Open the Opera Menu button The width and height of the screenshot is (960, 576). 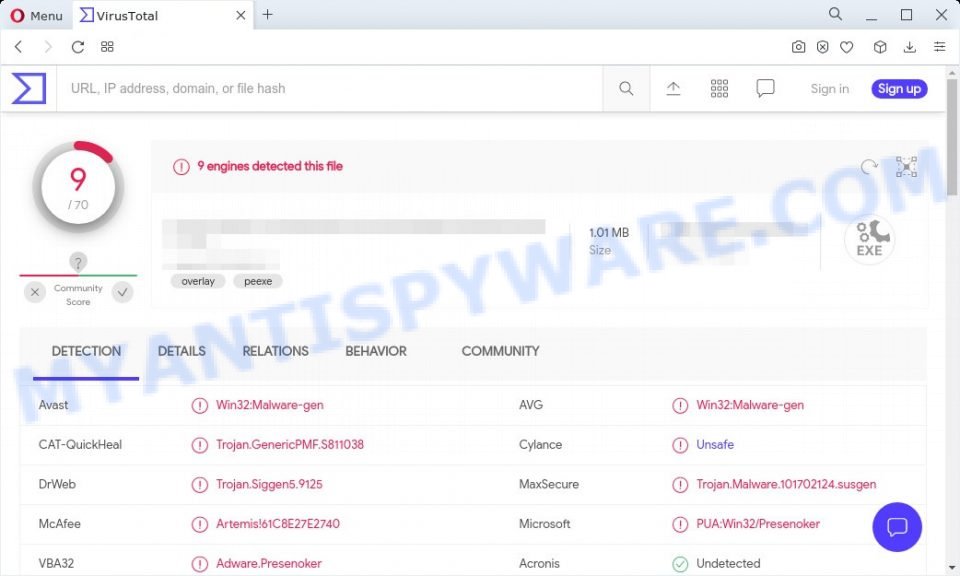[x=37, y=15]
